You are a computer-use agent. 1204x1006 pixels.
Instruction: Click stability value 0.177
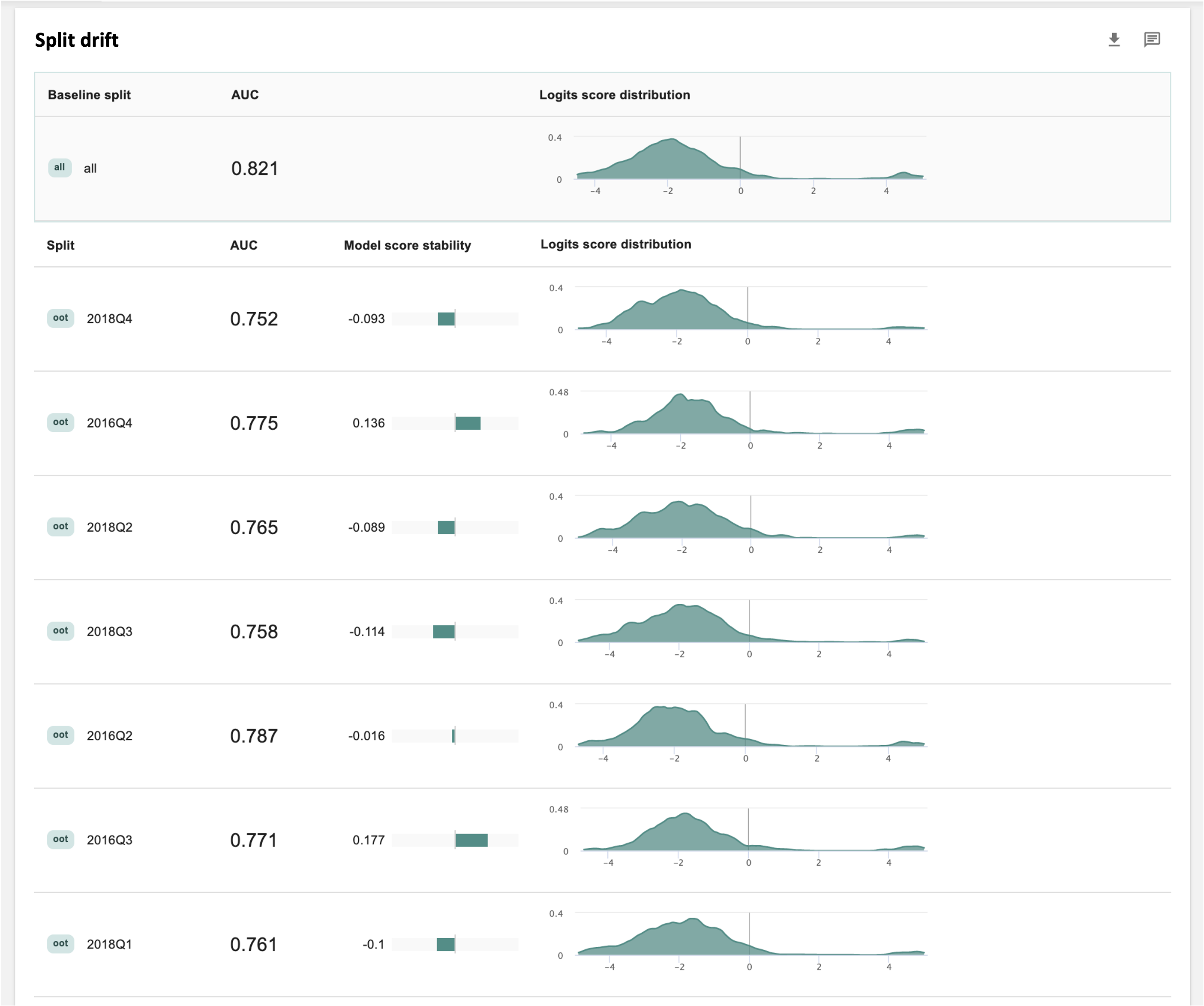369,841
